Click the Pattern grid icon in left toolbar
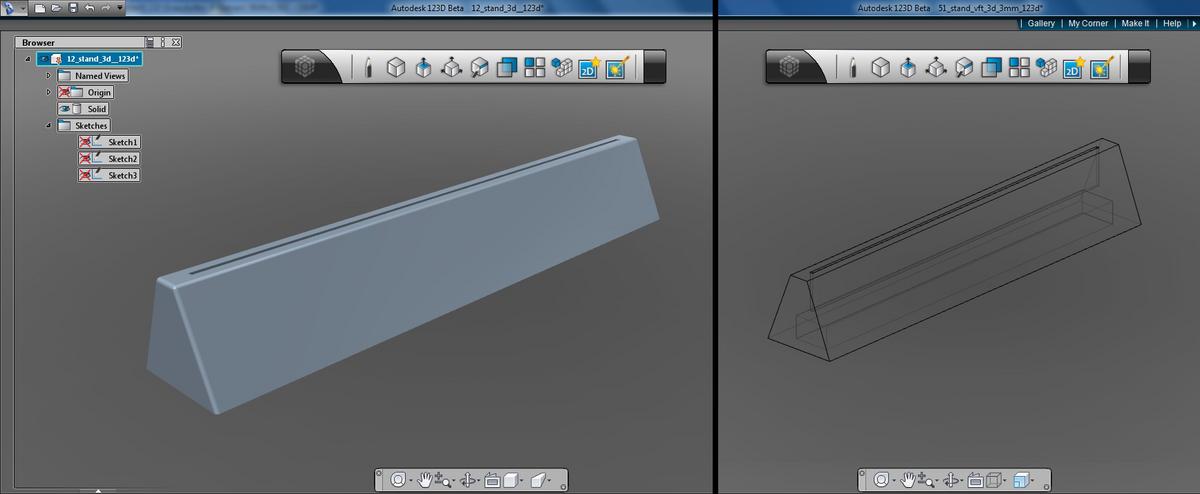The width and height of the screenshot is (1200, 494). pos(534,68)
